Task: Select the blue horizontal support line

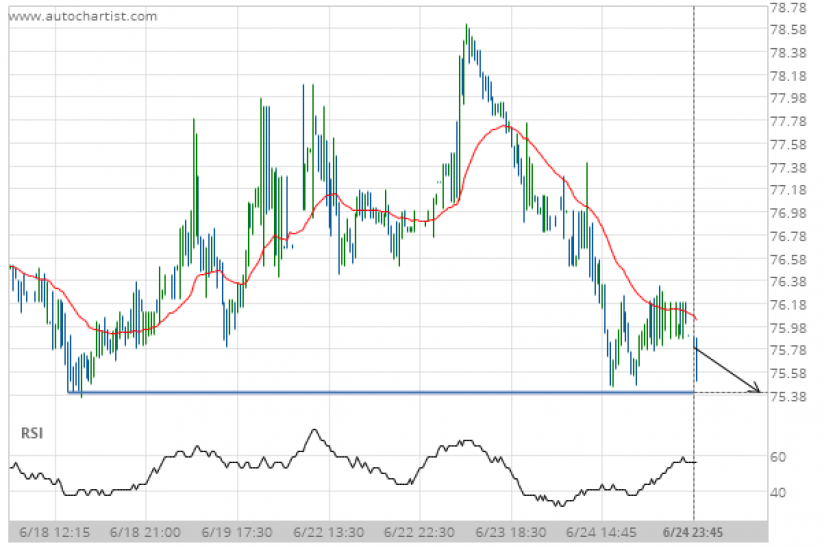Action: (381, 392)
